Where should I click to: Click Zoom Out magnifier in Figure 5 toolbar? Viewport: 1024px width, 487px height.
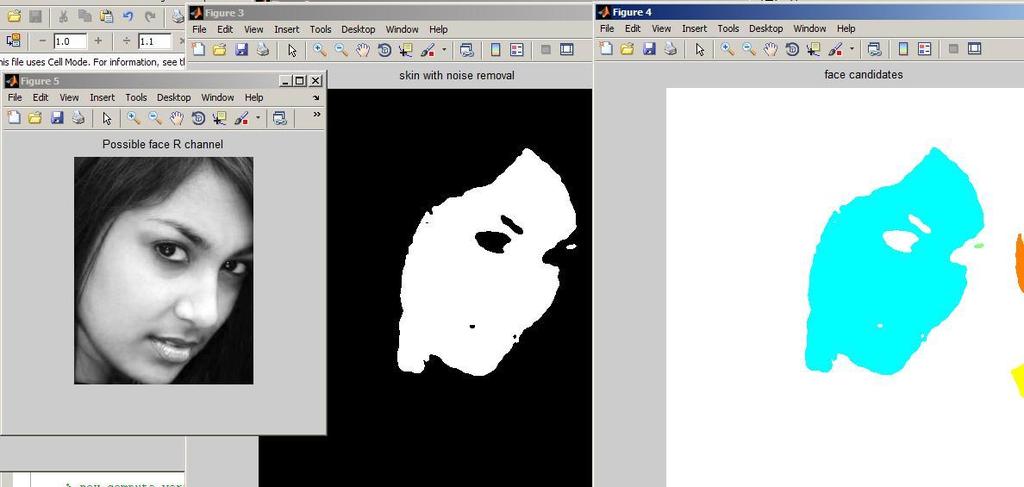[x=155, y=118]
